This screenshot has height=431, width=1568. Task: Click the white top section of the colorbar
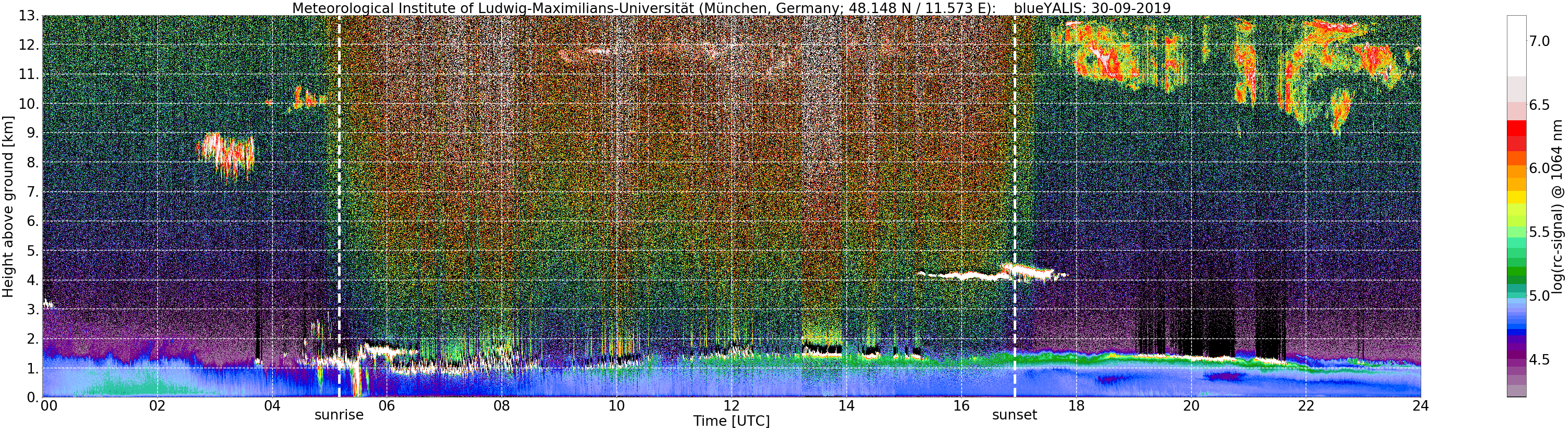click(1516, 46)
